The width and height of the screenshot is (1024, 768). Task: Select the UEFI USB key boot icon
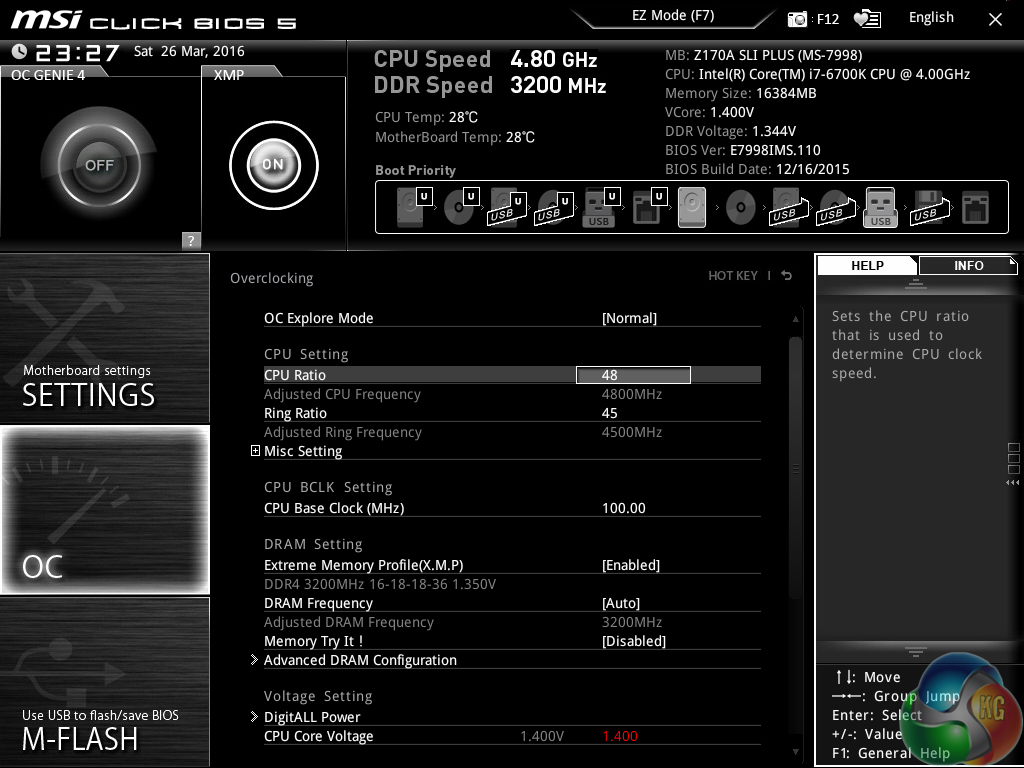click(x=601, y=207)
